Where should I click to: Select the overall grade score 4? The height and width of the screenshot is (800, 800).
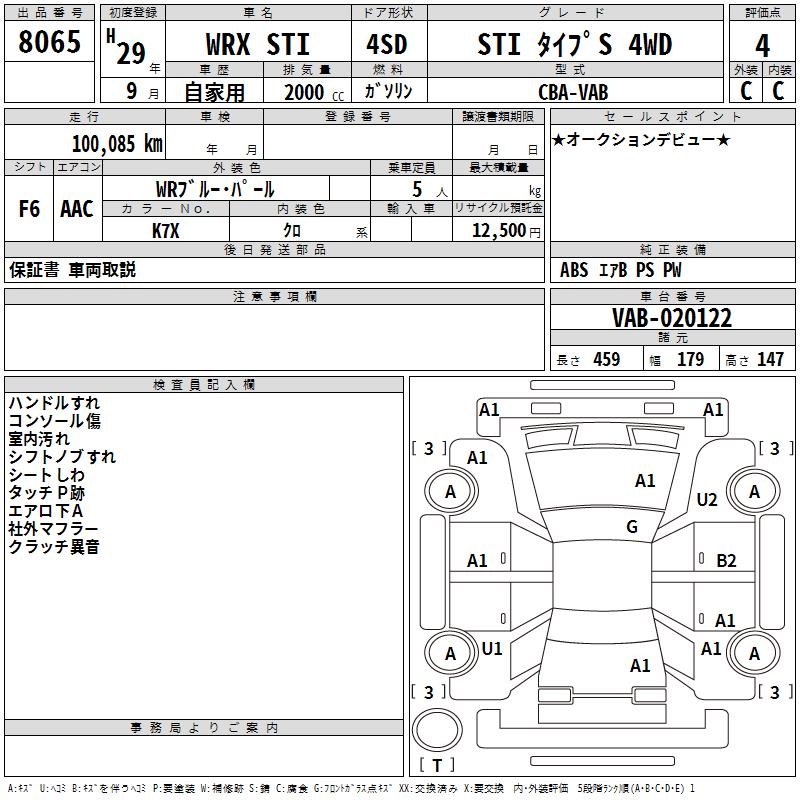pyautogui.click(x=762, y=44)
